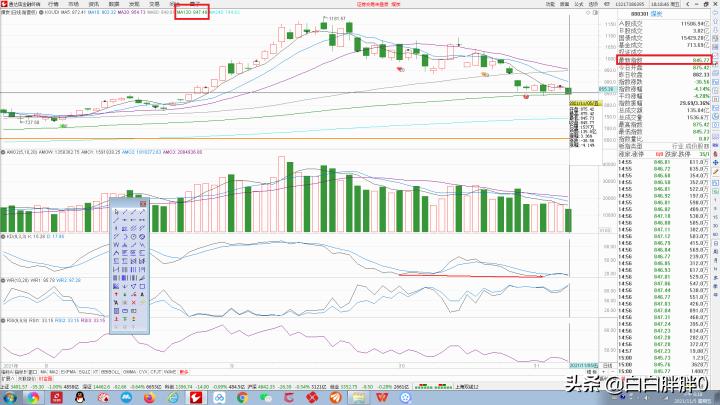The width and height of the screenshot is (720, 405).
Task: Open the 市场 menu
Action: (x=73, y=4)
